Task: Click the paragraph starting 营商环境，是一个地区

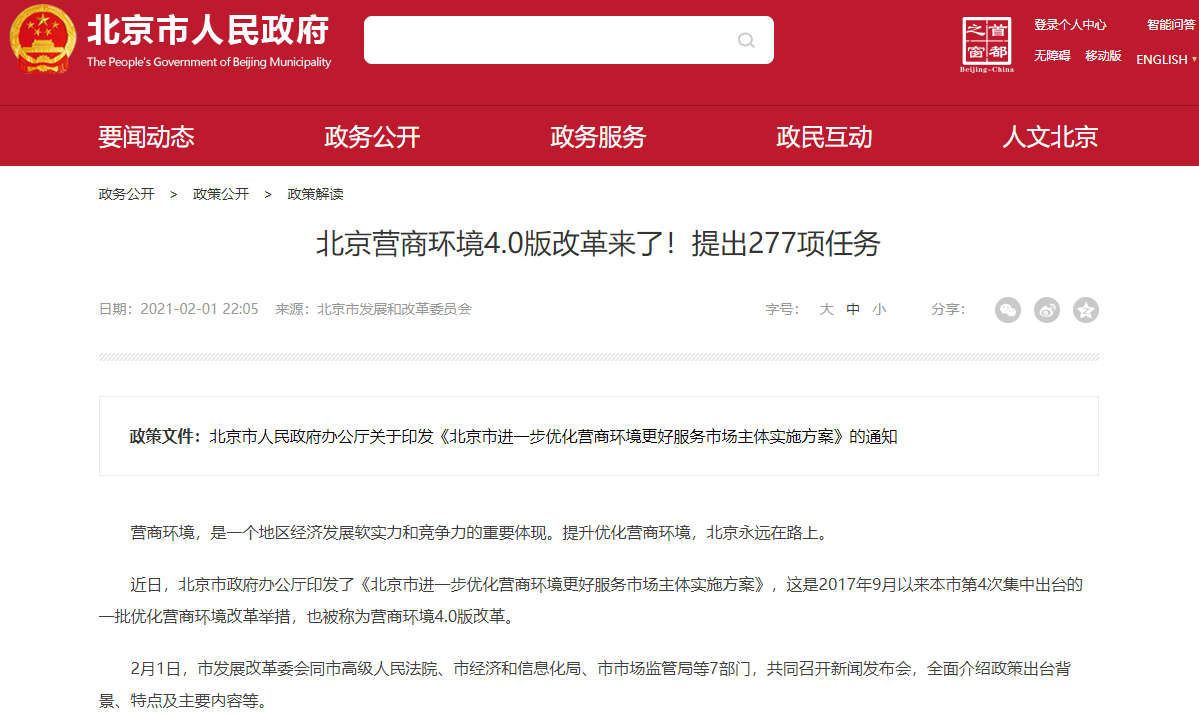Action: click(481, 532)
